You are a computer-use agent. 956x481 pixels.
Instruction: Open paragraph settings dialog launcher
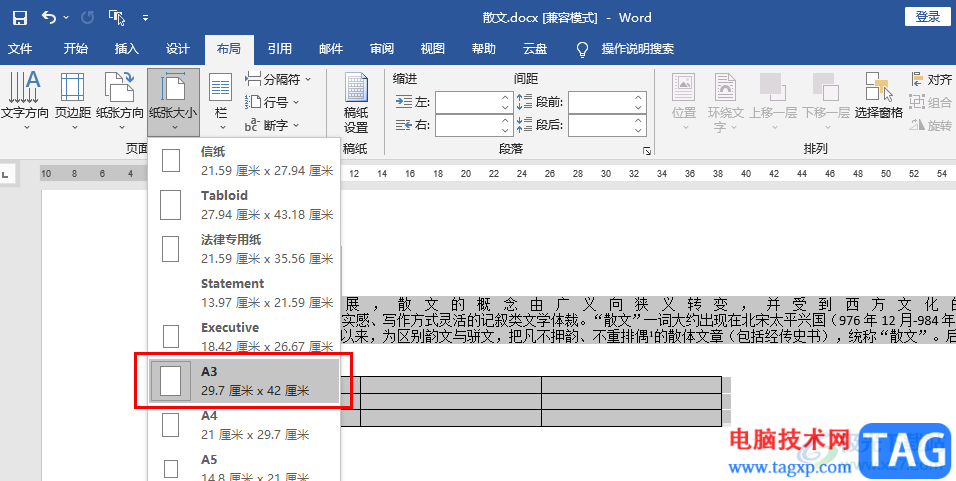coord(647,151)
